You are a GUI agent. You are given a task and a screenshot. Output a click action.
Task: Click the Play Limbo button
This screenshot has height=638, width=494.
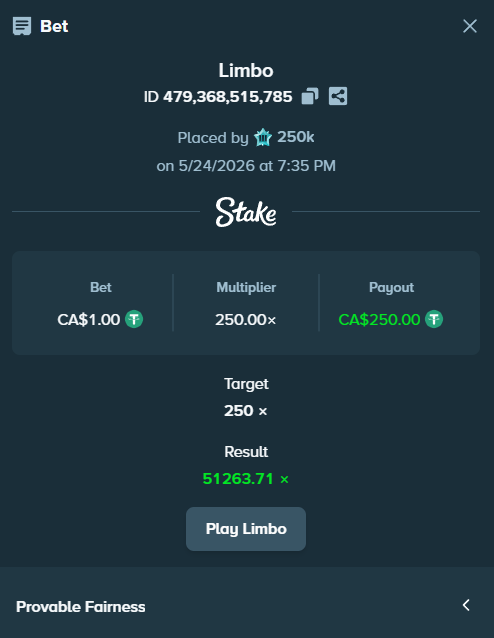point(246,529)
